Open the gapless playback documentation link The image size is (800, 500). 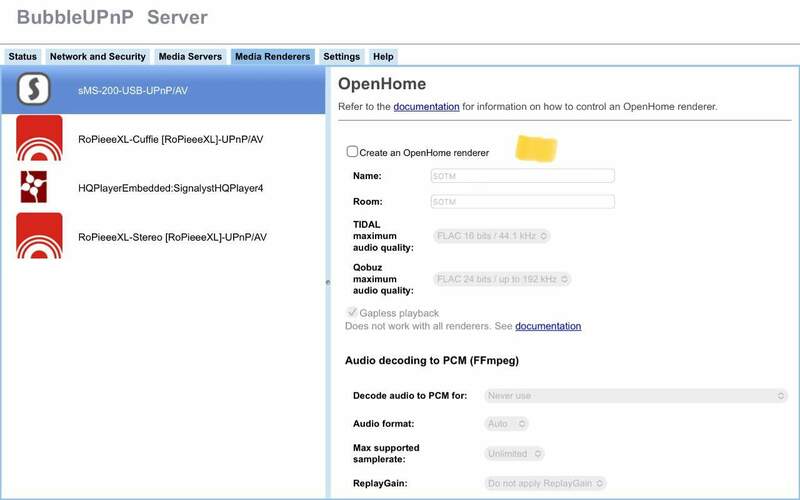pyautogui.click(x=548, y=326)
